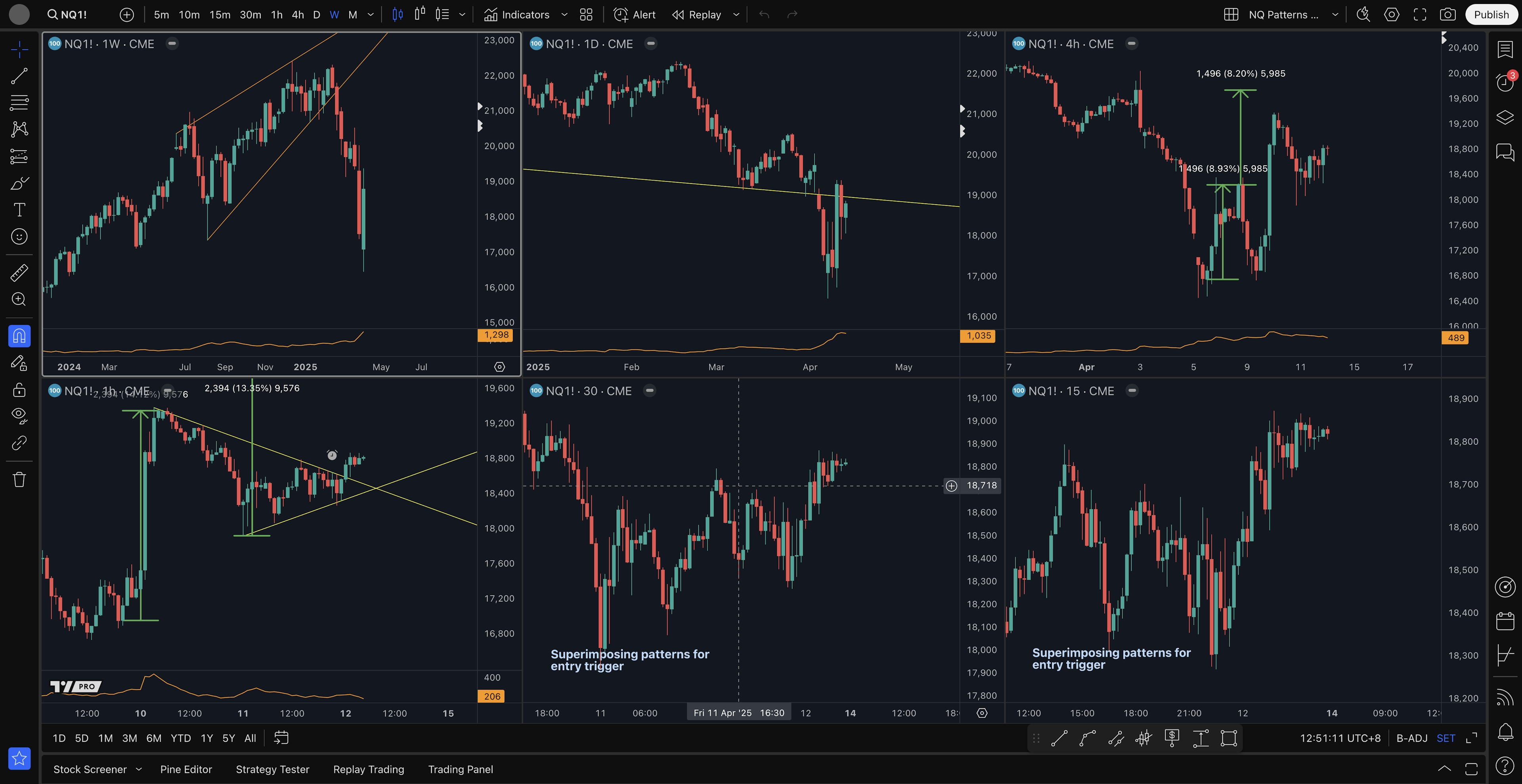
Task: Toggle B-ADJ back-adjustment setting
Action: [1411, 738]
